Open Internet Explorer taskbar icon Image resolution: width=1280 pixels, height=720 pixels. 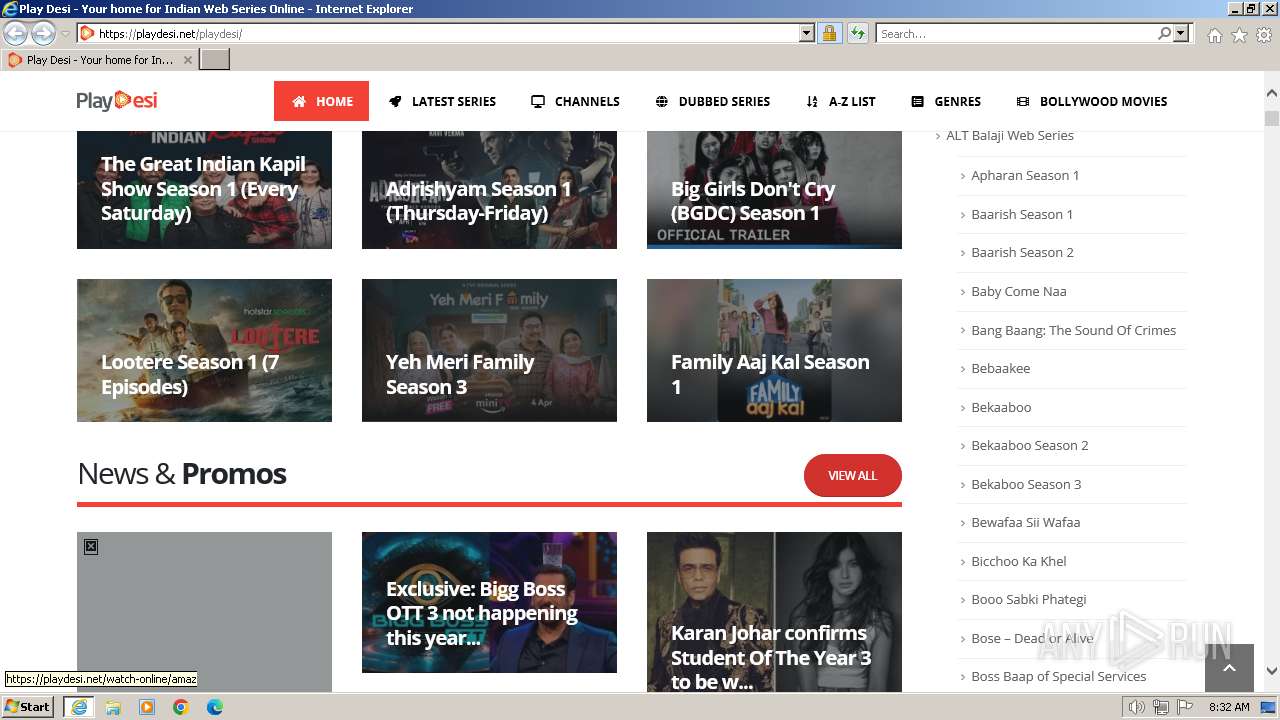(x=78, y=706)
